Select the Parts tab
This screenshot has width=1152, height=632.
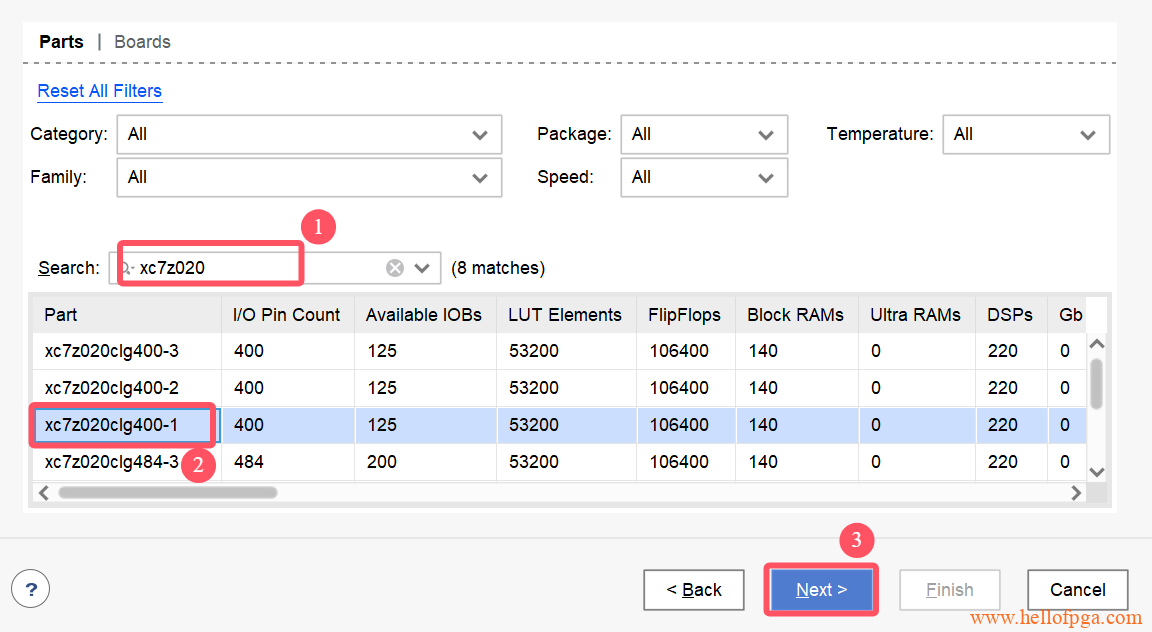click(61, 42)
